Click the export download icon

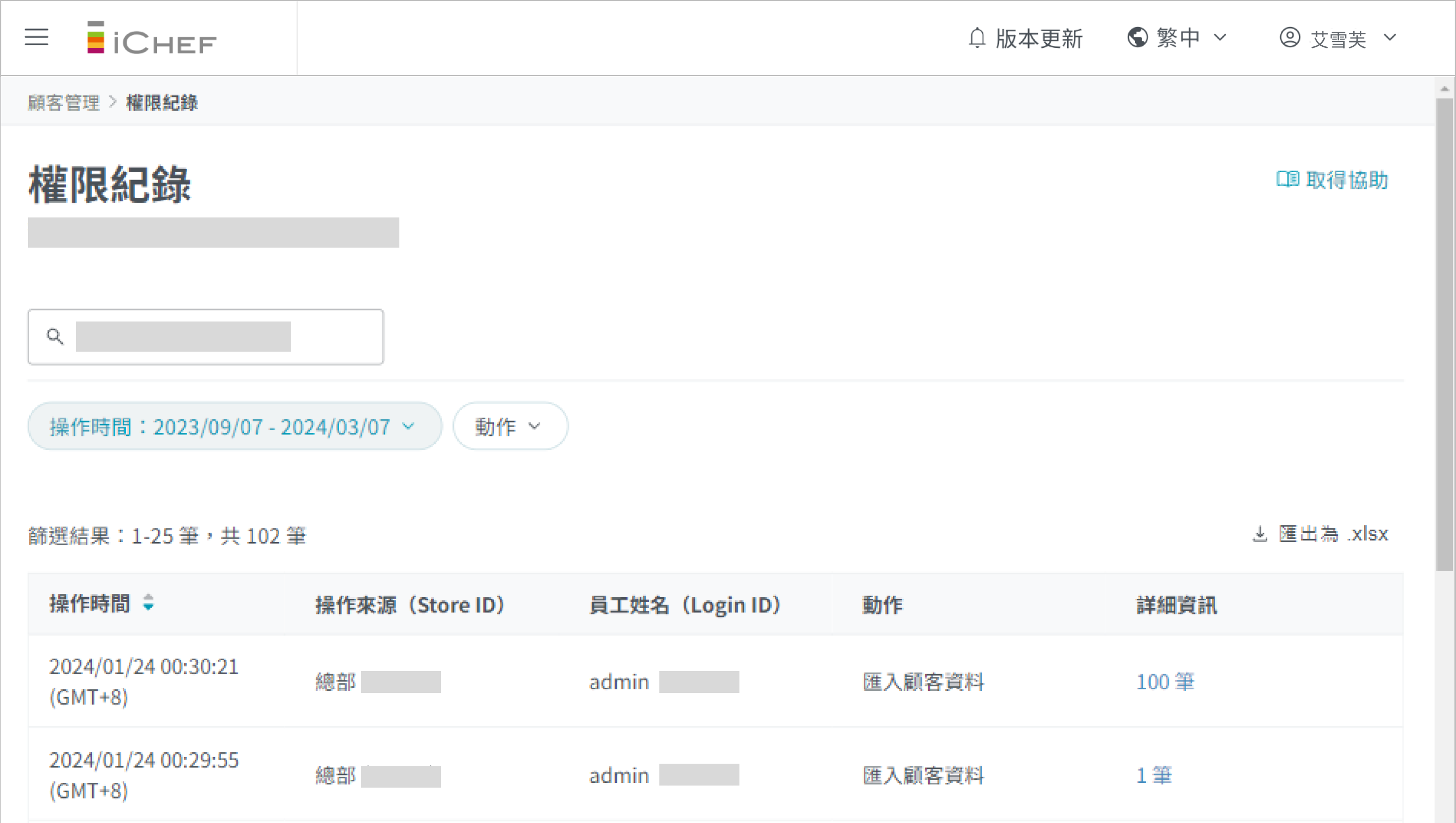tap(1260, 534)
